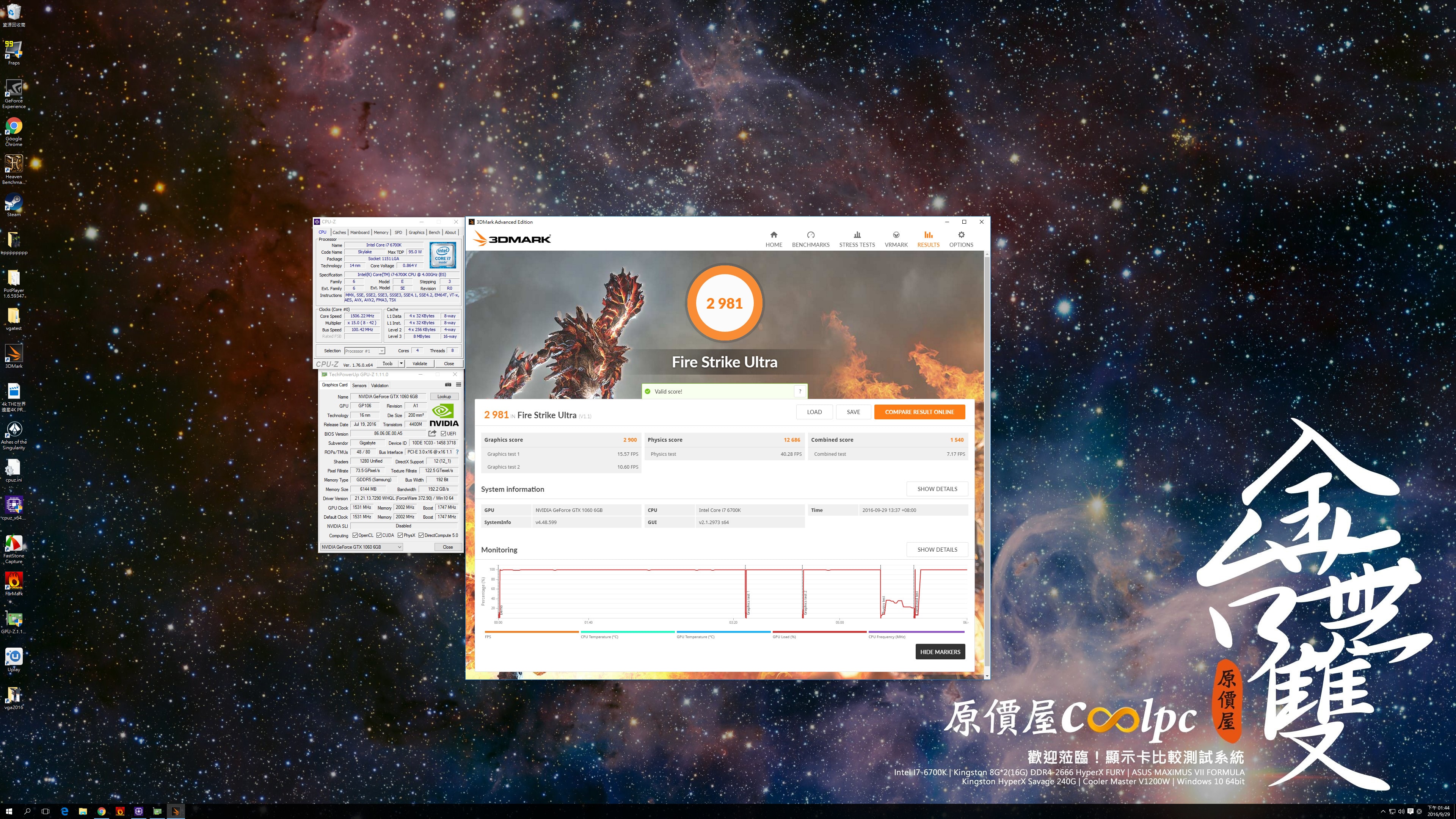Go to STRESS TESTS in 3DMark
Screen dimensions: 1456x819
tap(857, 239)
